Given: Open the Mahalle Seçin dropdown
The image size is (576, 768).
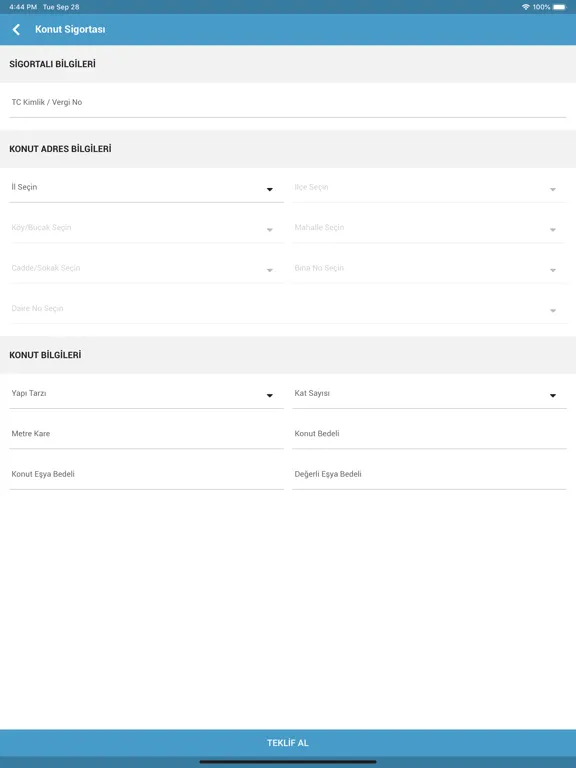Looking at the screenshot, I should click(429, 228).
